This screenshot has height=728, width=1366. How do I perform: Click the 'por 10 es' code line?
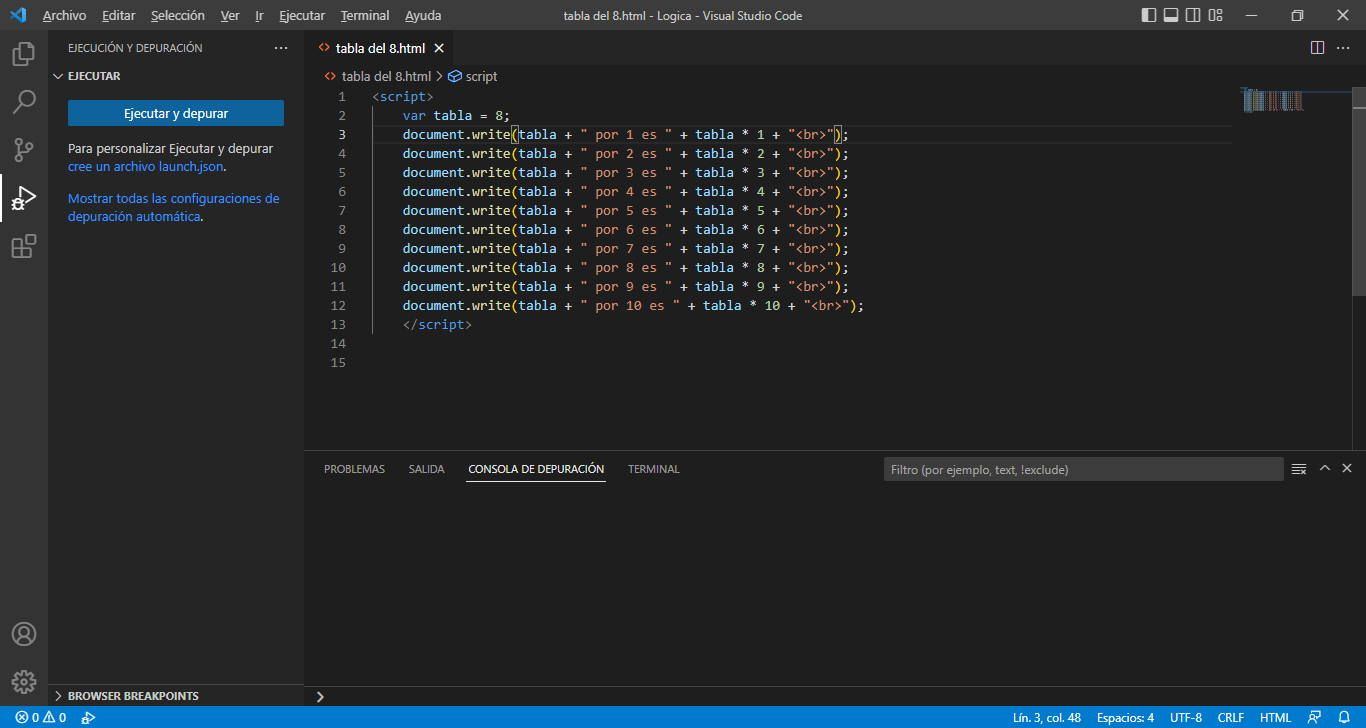click(x=633, y=306)
